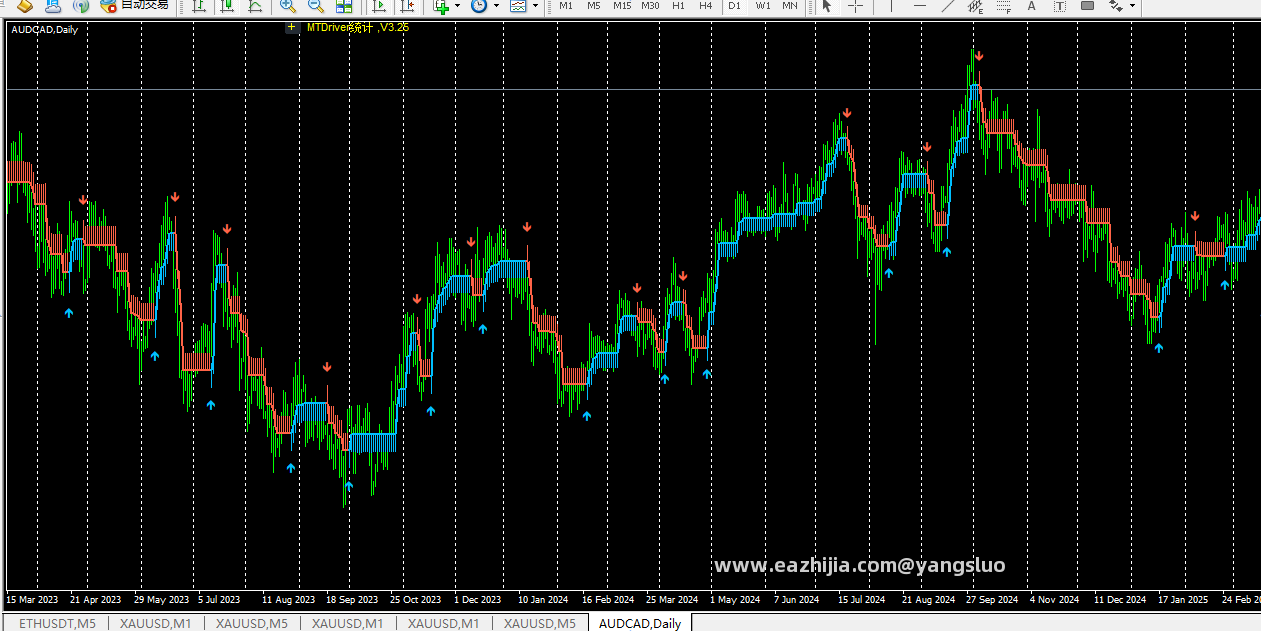Toggle the 自动交易 AutoTrading button
This screenshot has width=1261, height=631.
point(133,5)
